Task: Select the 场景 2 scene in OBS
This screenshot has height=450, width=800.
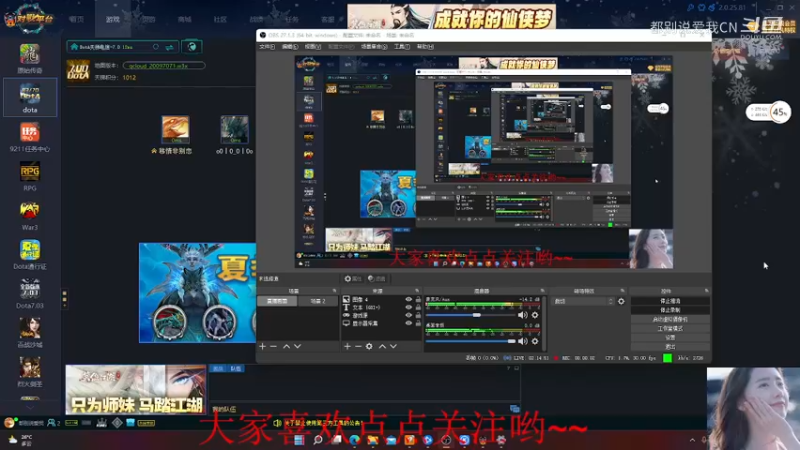Action: 318,301
